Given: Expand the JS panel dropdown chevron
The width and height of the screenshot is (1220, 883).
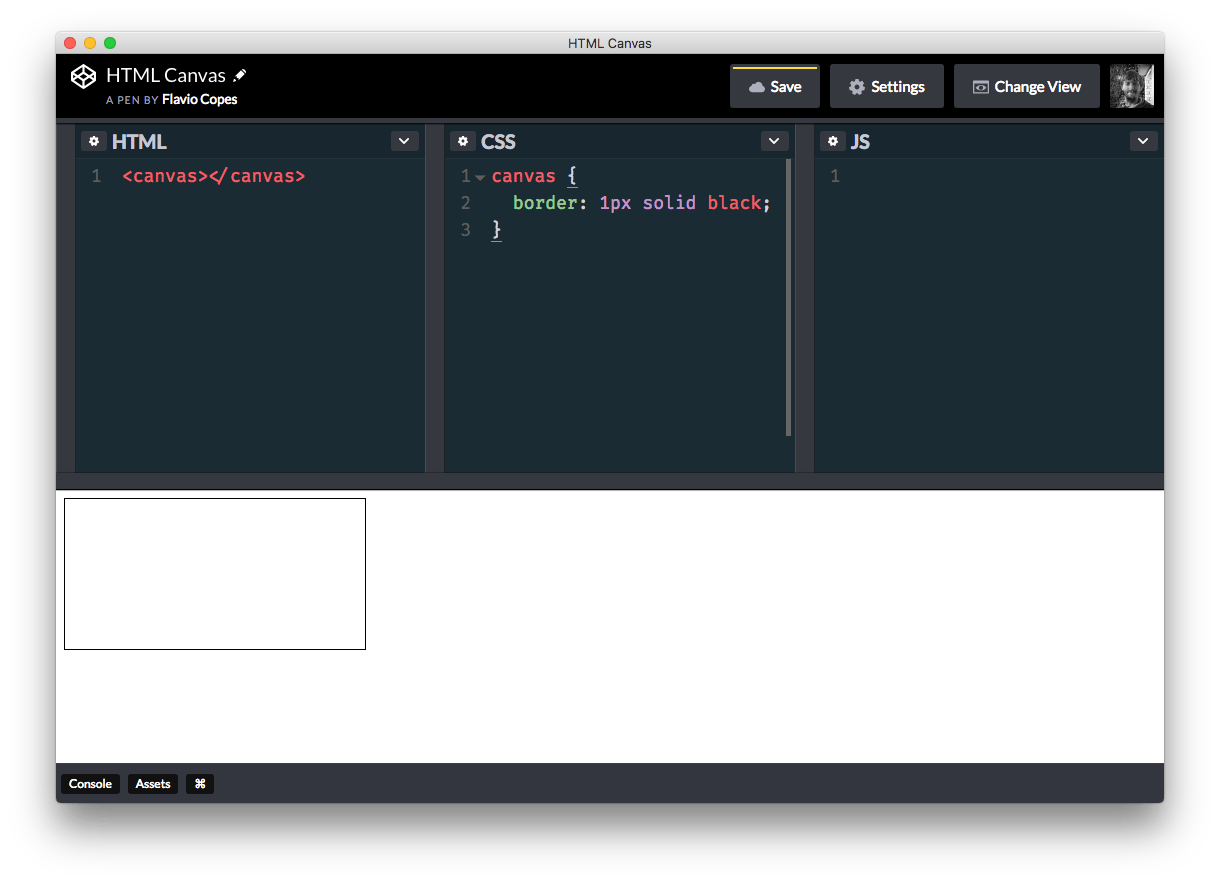Looking at the screenshot, I should pos(1143,141).
